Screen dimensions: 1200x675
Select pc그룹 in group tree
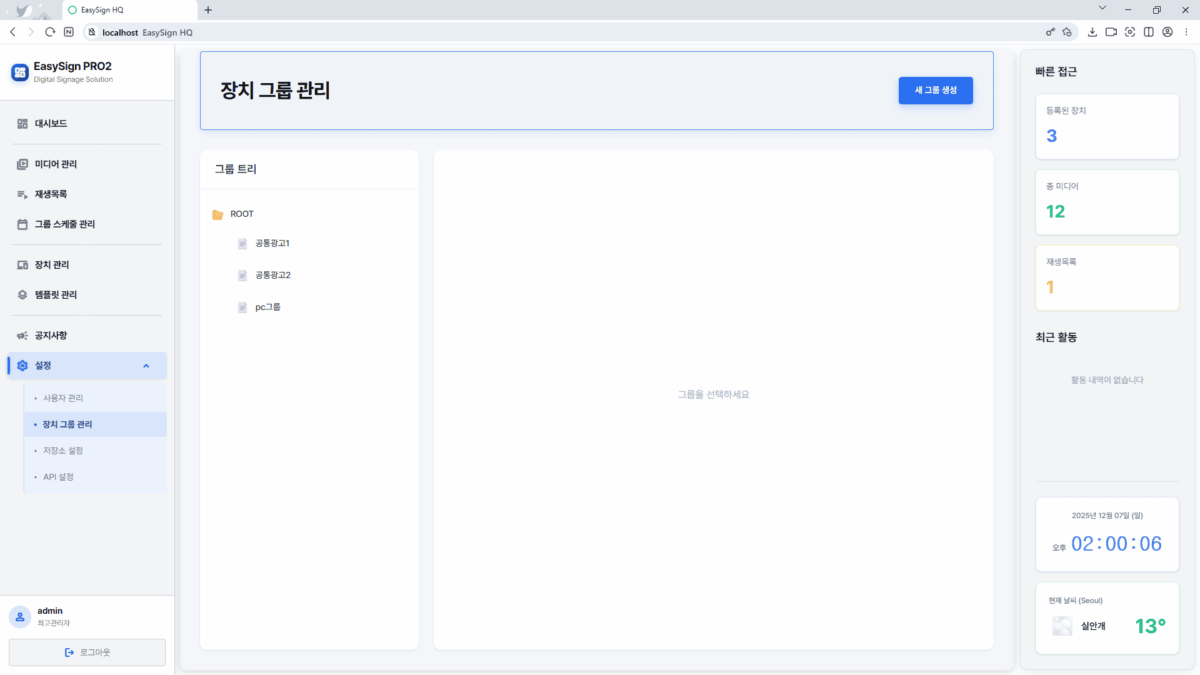point(267,307)
